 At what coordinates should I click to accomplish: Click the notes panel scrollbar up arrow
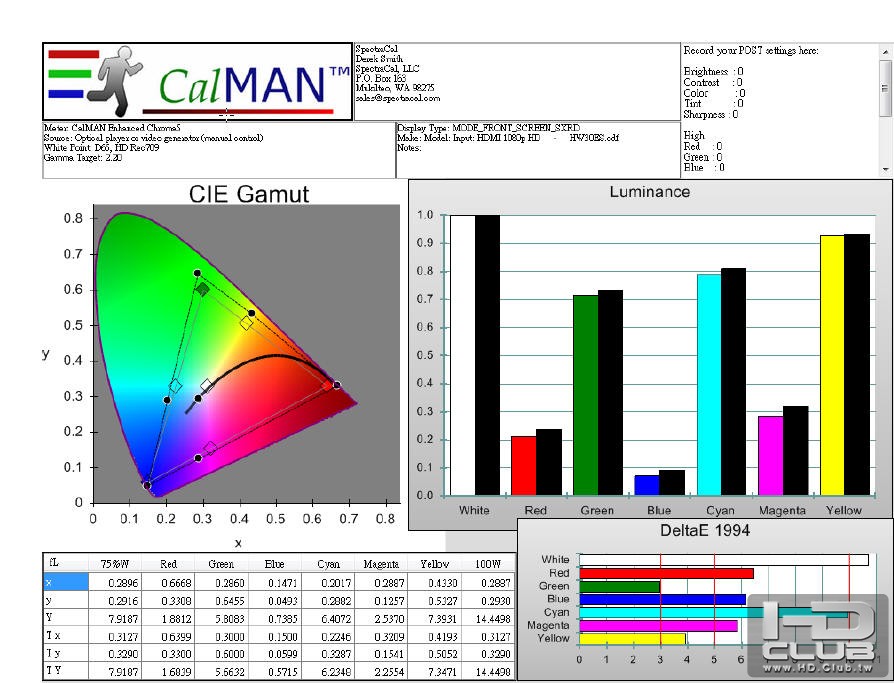[x=885, y=52]
